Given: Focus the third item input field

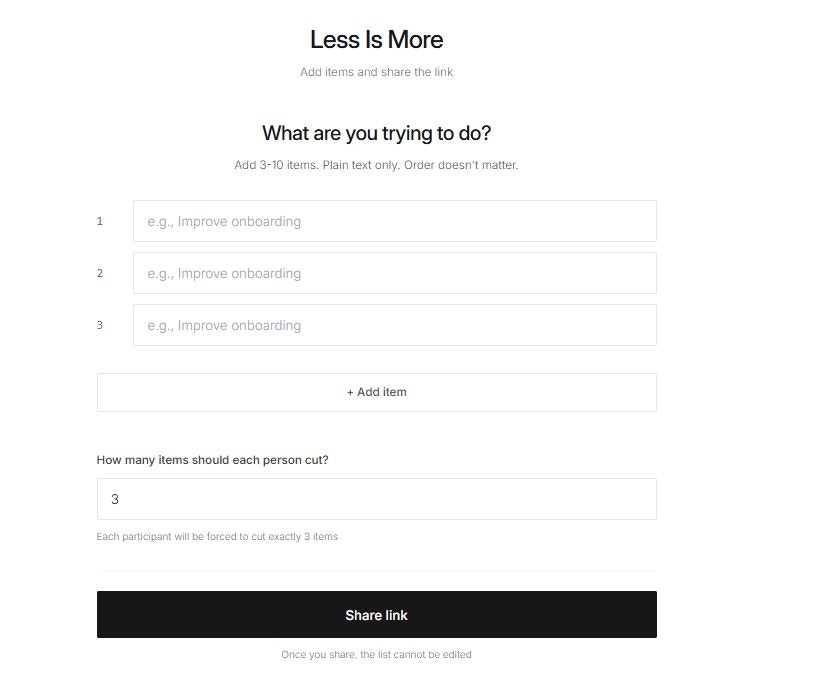Looking at the screenshot, I should pos(394,325).
